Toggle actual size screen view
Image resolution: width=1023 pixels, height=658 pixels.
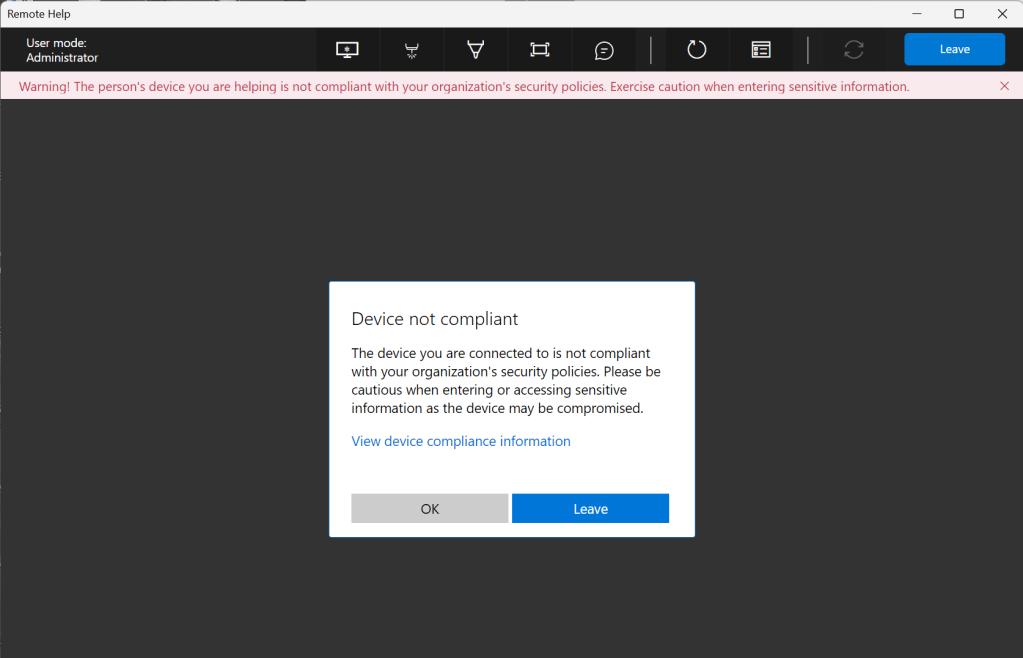pyautogui.click(x=540, y=50)
